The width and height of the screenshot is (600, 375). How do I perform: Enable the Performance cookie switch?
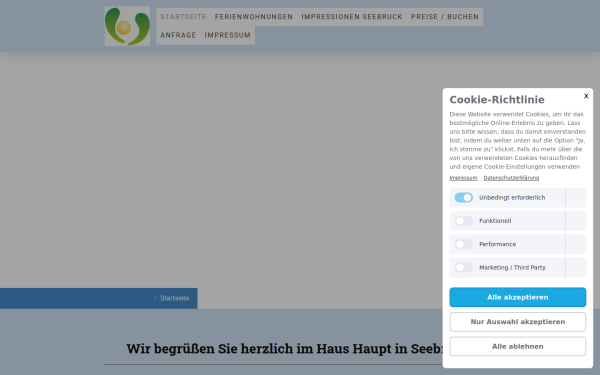[x=463, y=244]
